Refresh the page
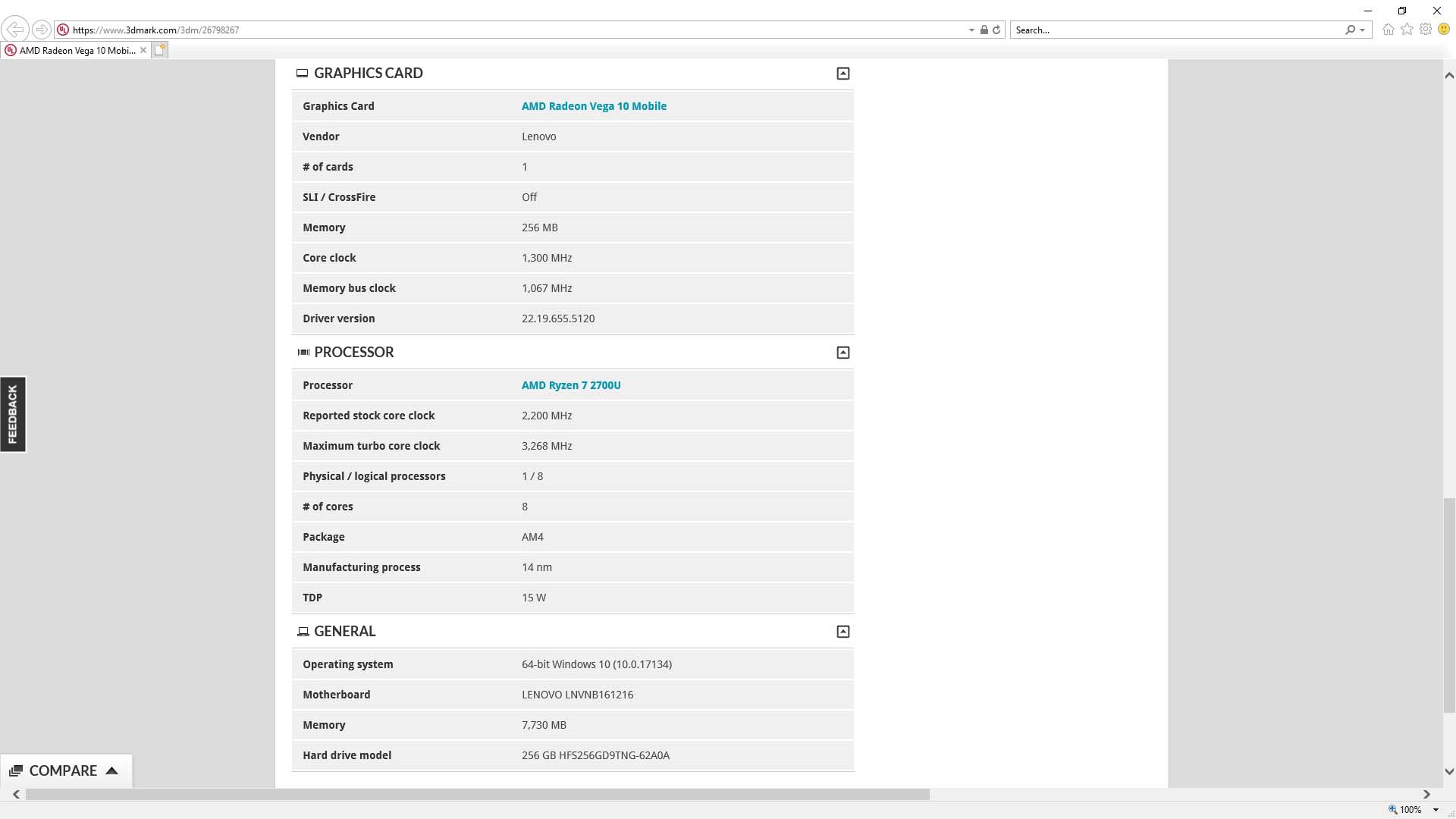The width and height of the screenshot is (1456, 819). (996, 30)
